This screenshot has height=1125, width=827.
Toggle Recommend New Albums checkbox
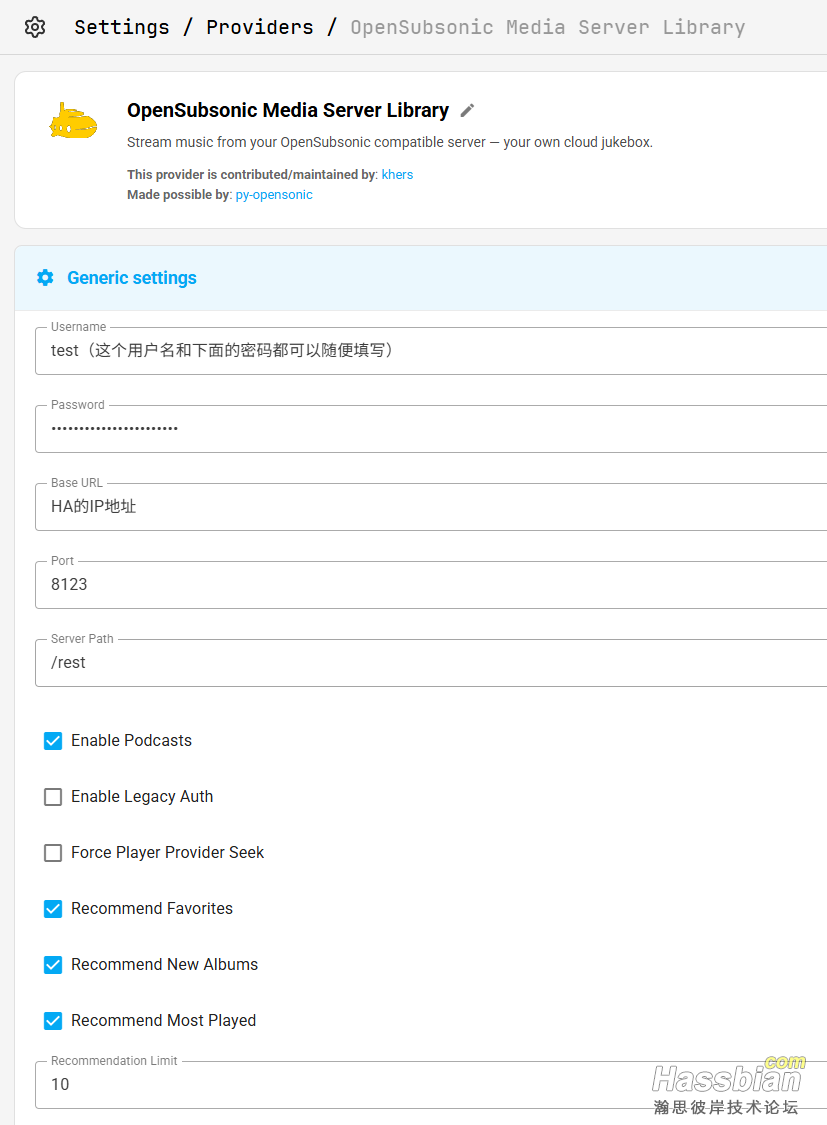(x=53, y=965)
